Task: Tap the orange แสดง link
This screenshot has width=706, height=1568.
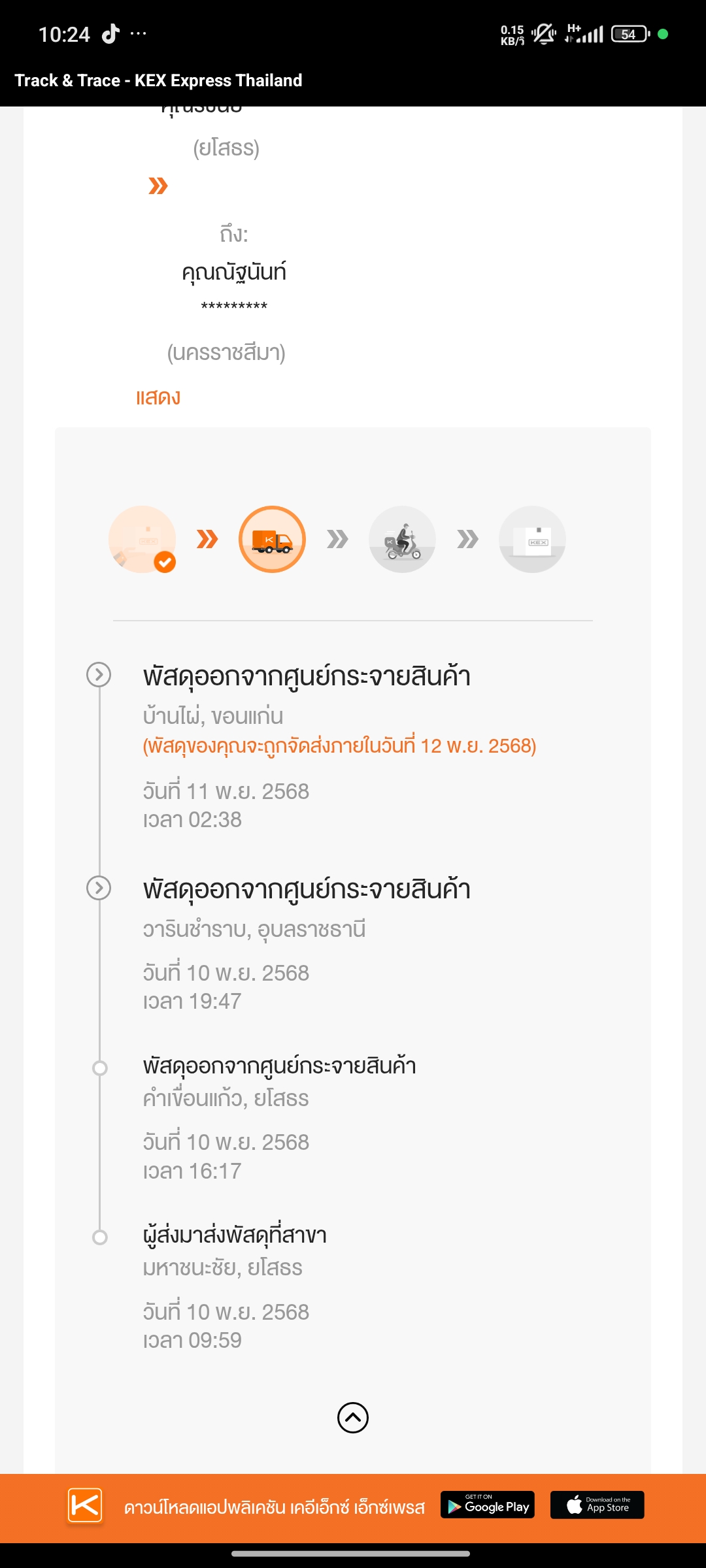Action: pyautogui.click(x=158, y=397)
